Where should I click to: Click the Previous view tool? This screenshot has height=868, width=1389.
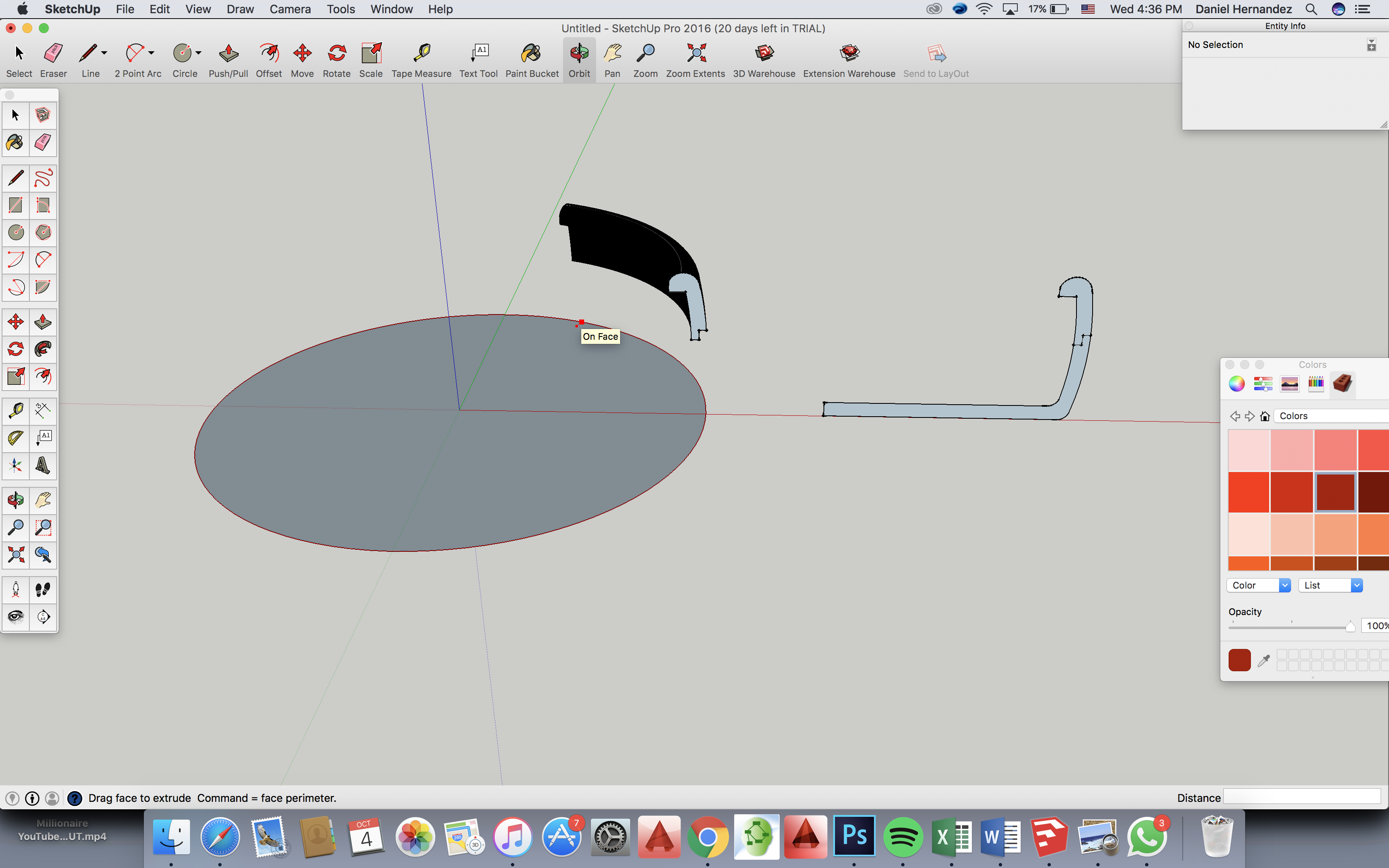(43, 555)
